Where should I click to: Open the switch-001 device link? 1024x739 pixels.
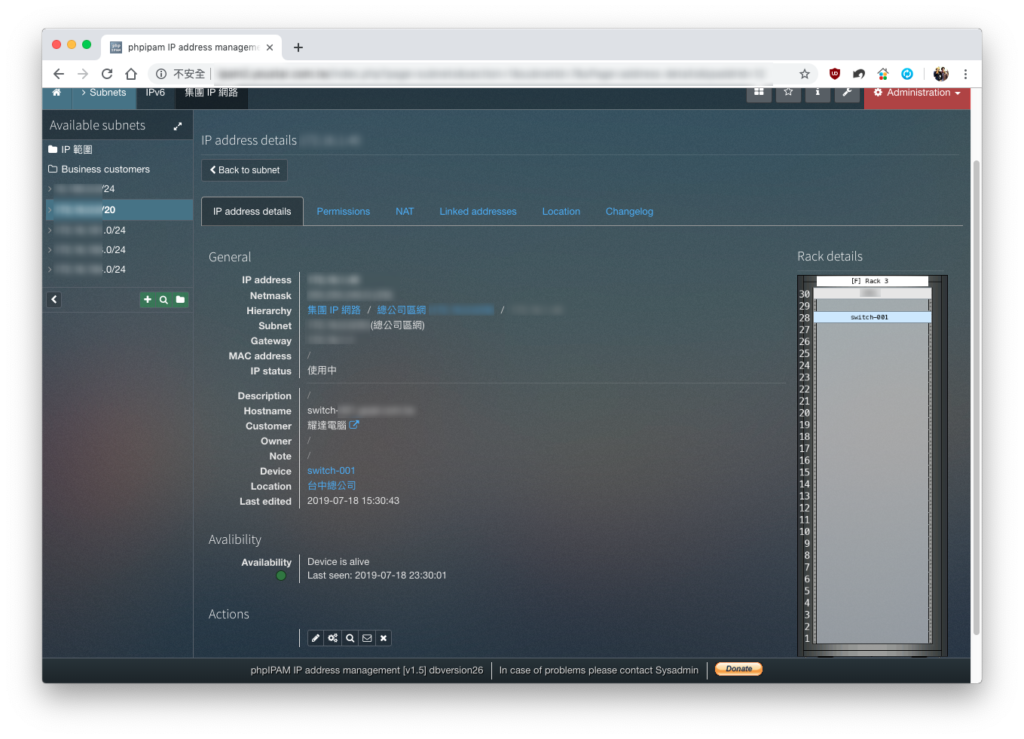click(x=331, y=471)
